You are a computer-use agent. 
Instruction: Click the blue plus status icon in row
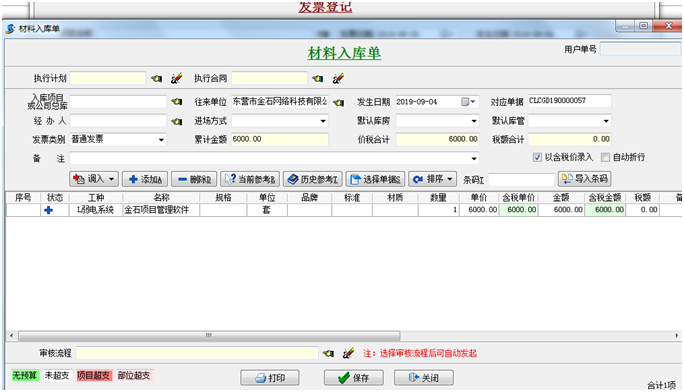[48, 210]
